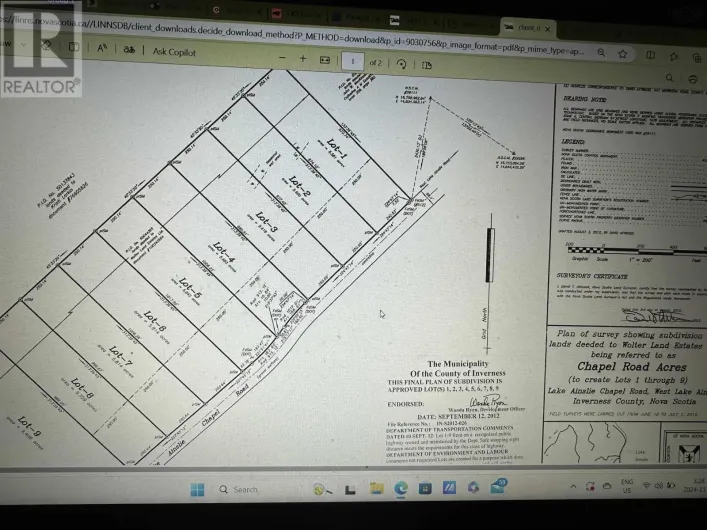Screen dimensions: 707x530
Task: Click the fit to width icon
Action: 324,59
